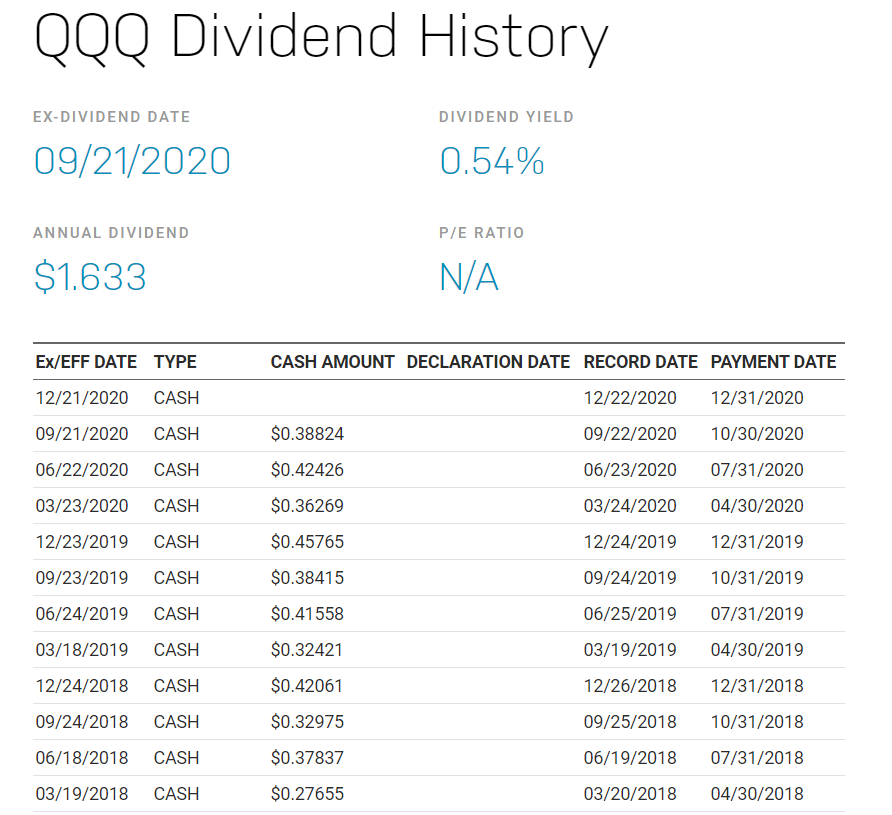Click the Ex/EFF DATE column header
Image resolution: width=892 pixels, height=815 pixels.
86,362
